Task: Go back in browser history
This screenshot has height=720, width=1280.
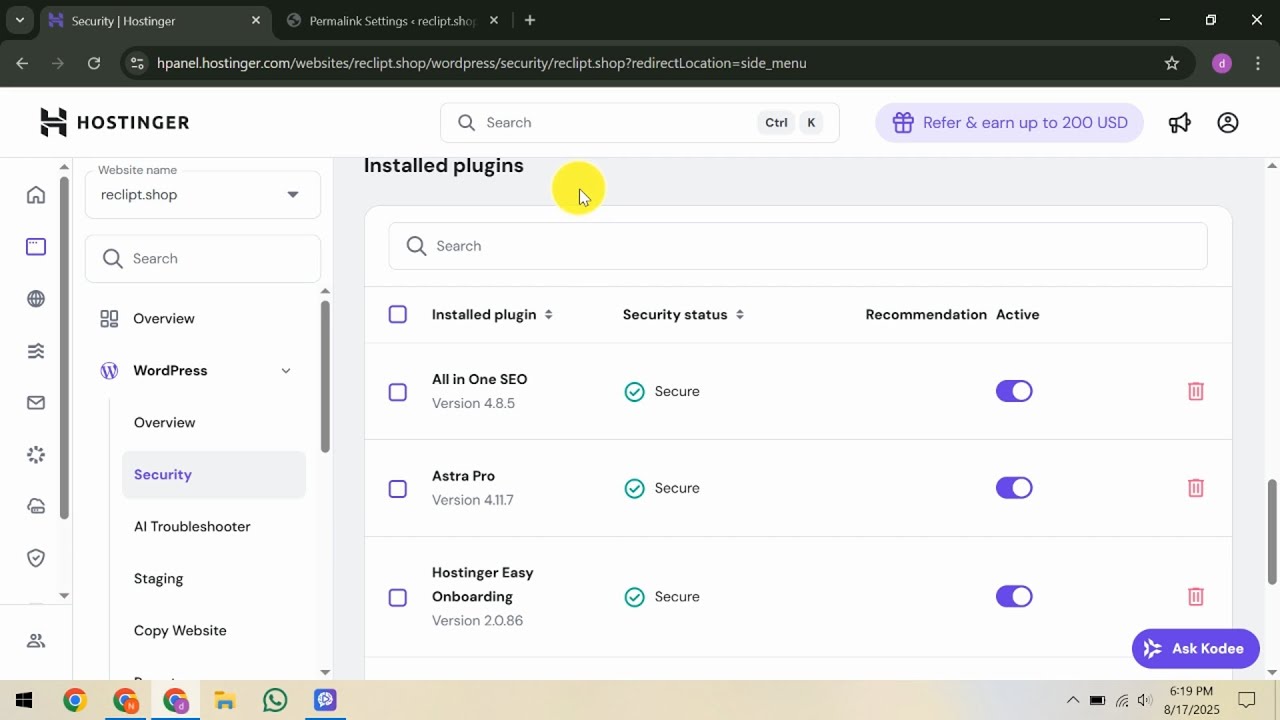Action: 22,63
